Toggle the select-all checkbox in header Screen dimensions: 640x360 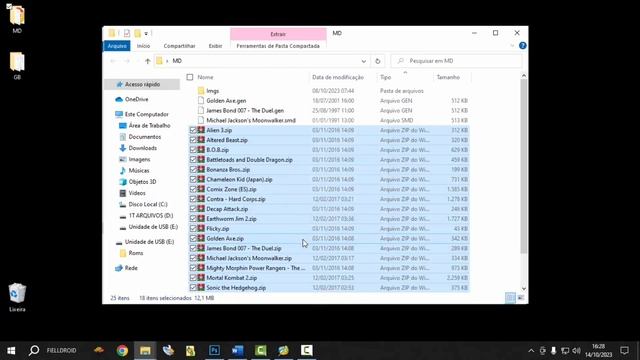coord(190,77)
